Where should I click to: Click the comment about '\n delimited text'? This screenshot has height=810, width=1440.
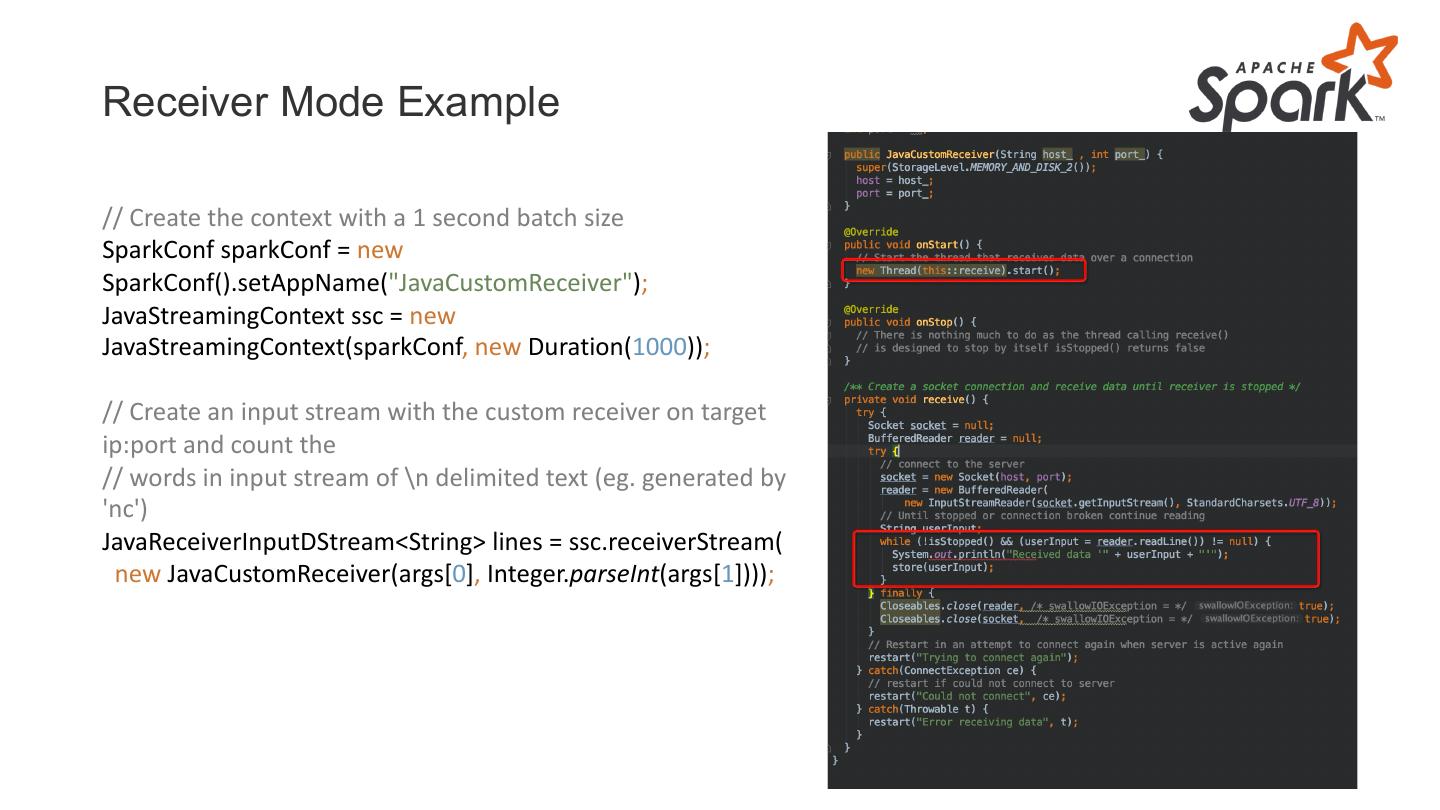(444, 478)
